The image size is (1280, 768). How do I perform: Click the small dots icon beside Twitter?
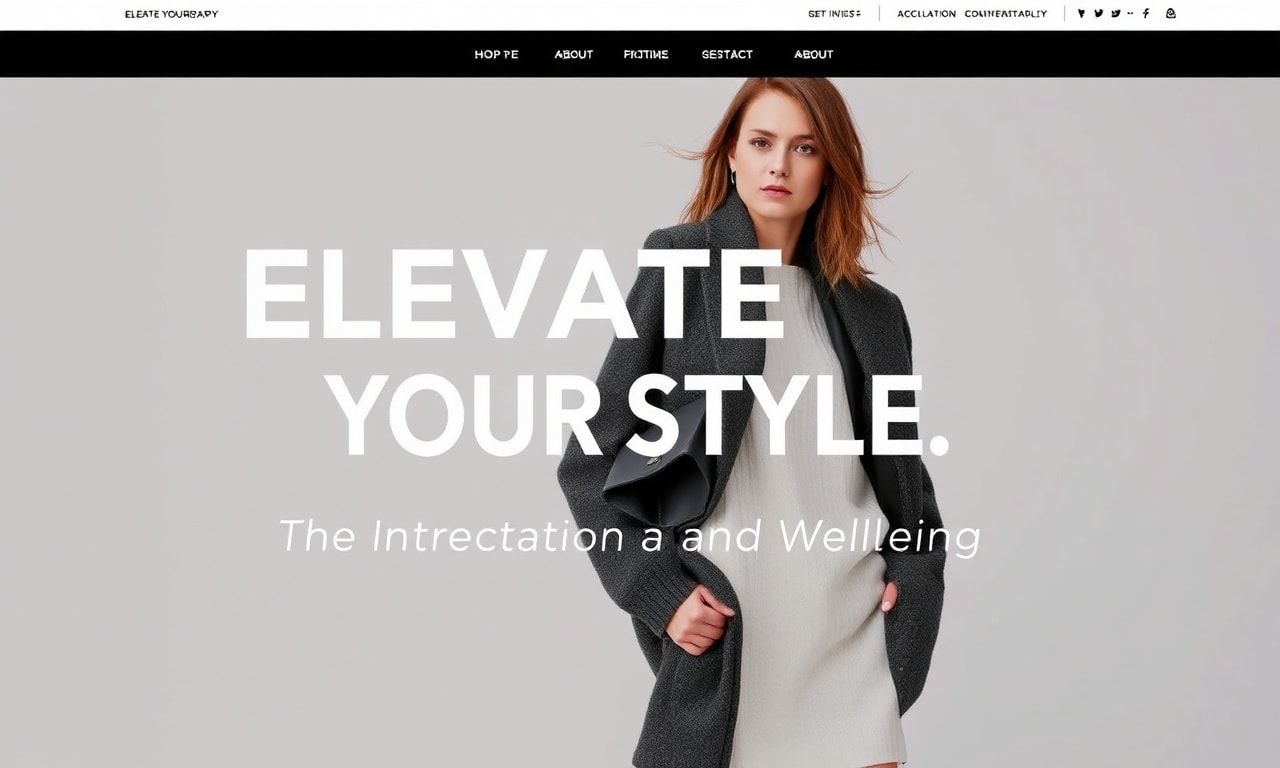1130,13
